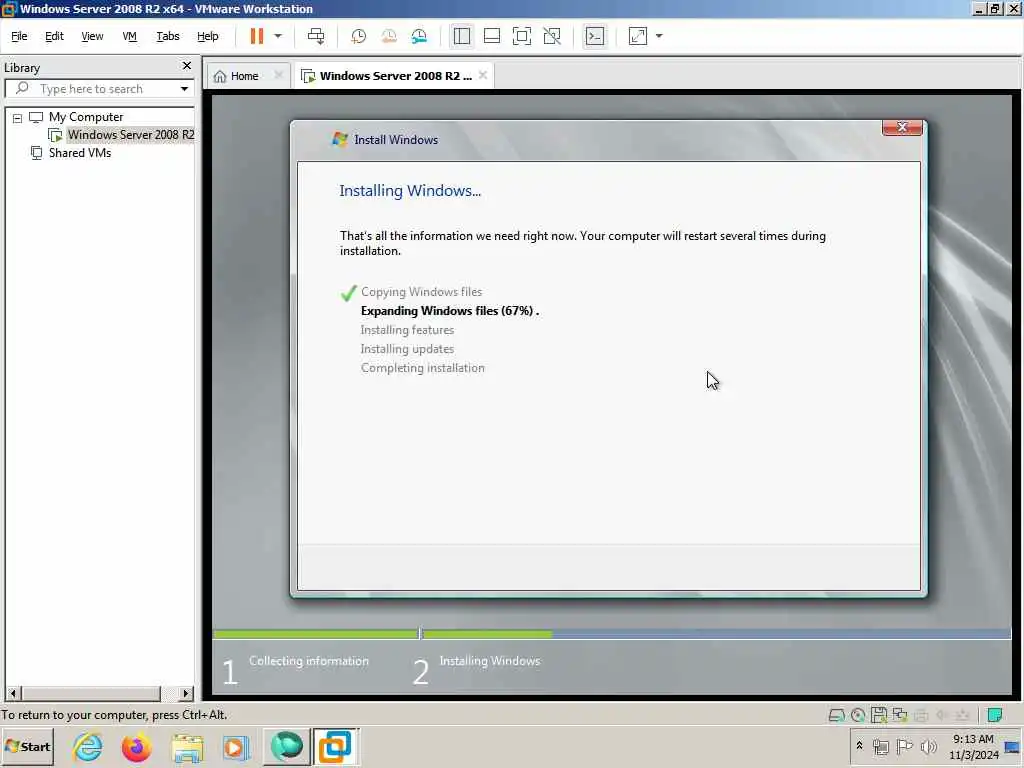Click the green check mark icon
Screen dimensions: 1024x768
click(349, 293)
